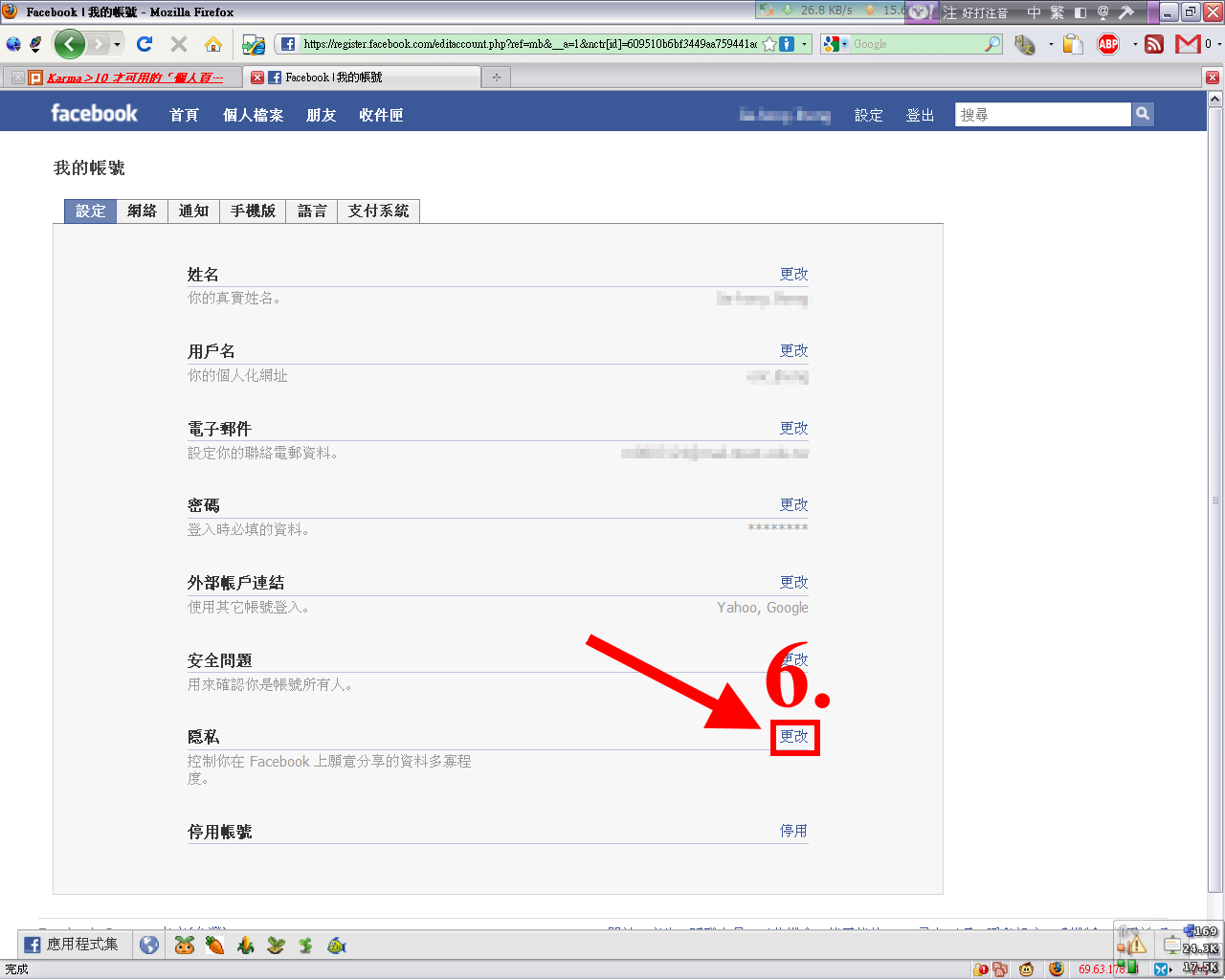Click the bookmark star in URL bar
1225x980 pixels.
(769, 44)
